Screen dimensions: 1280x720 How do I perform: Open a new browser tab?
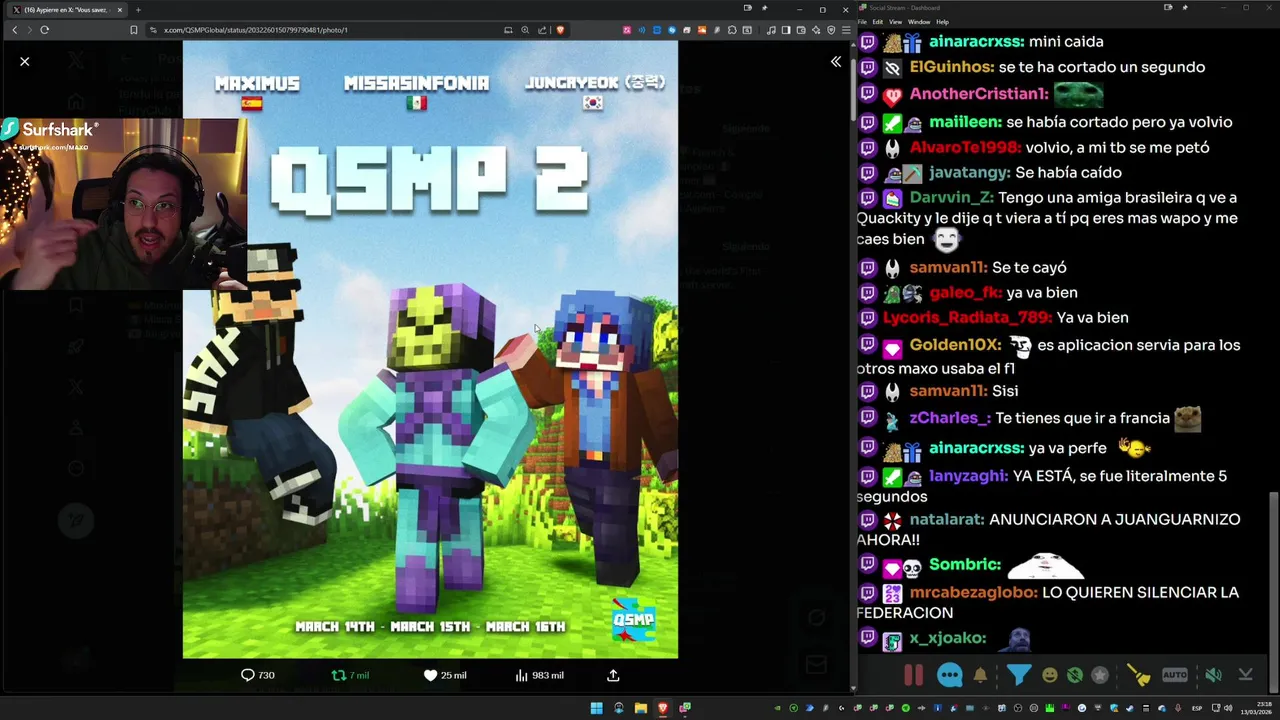click(138, 9)
